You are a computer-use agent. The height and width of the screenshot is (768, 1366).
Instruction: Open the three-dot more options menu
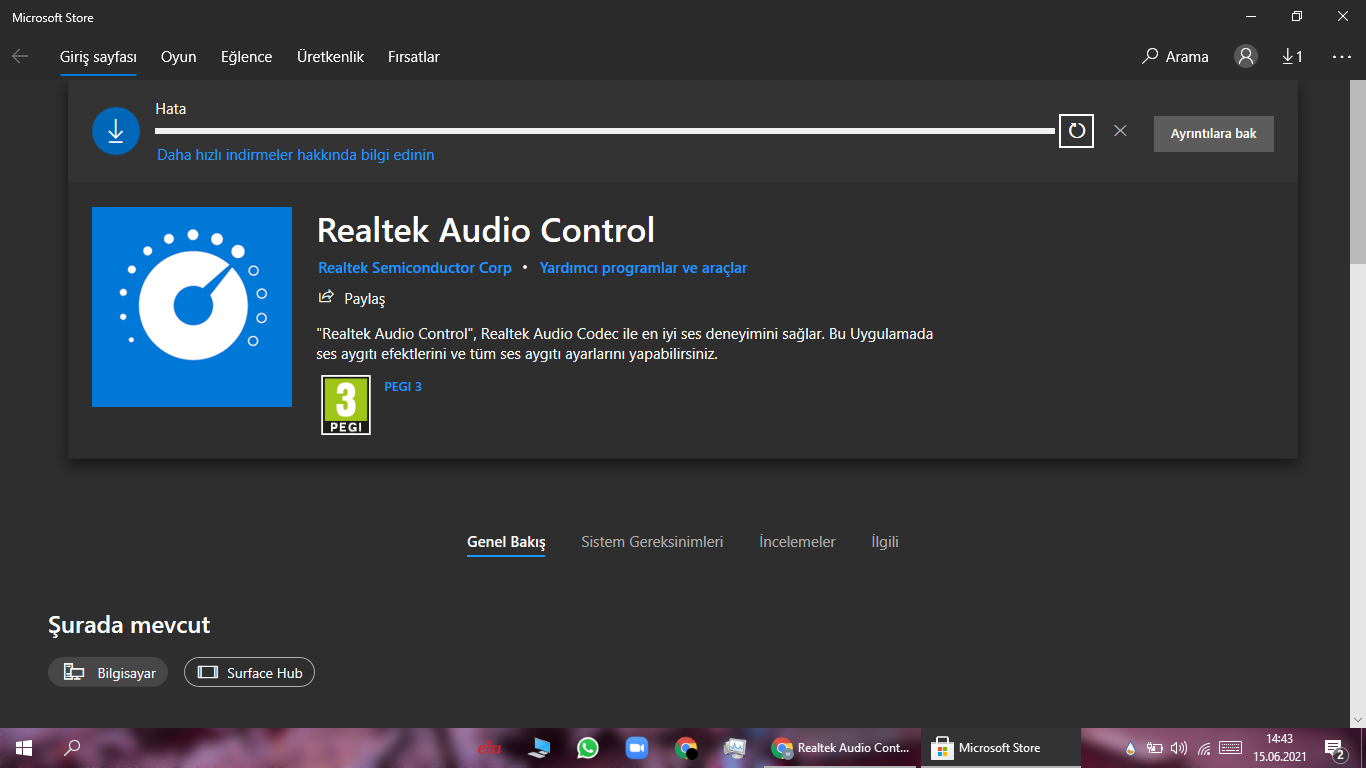[x=1342, y=57]
